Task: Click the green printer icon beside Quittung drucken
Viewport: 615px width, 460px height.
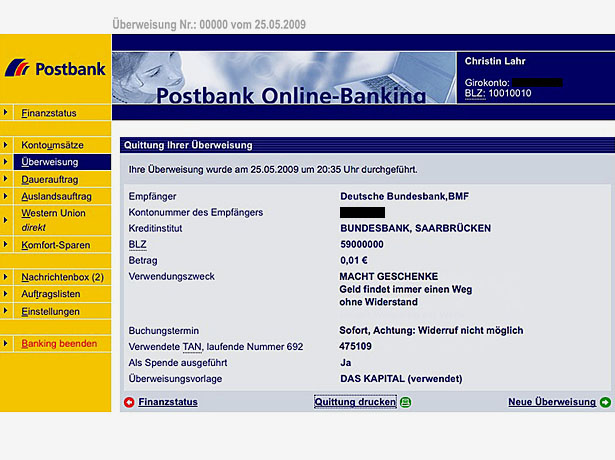Action: coord(405,402)
